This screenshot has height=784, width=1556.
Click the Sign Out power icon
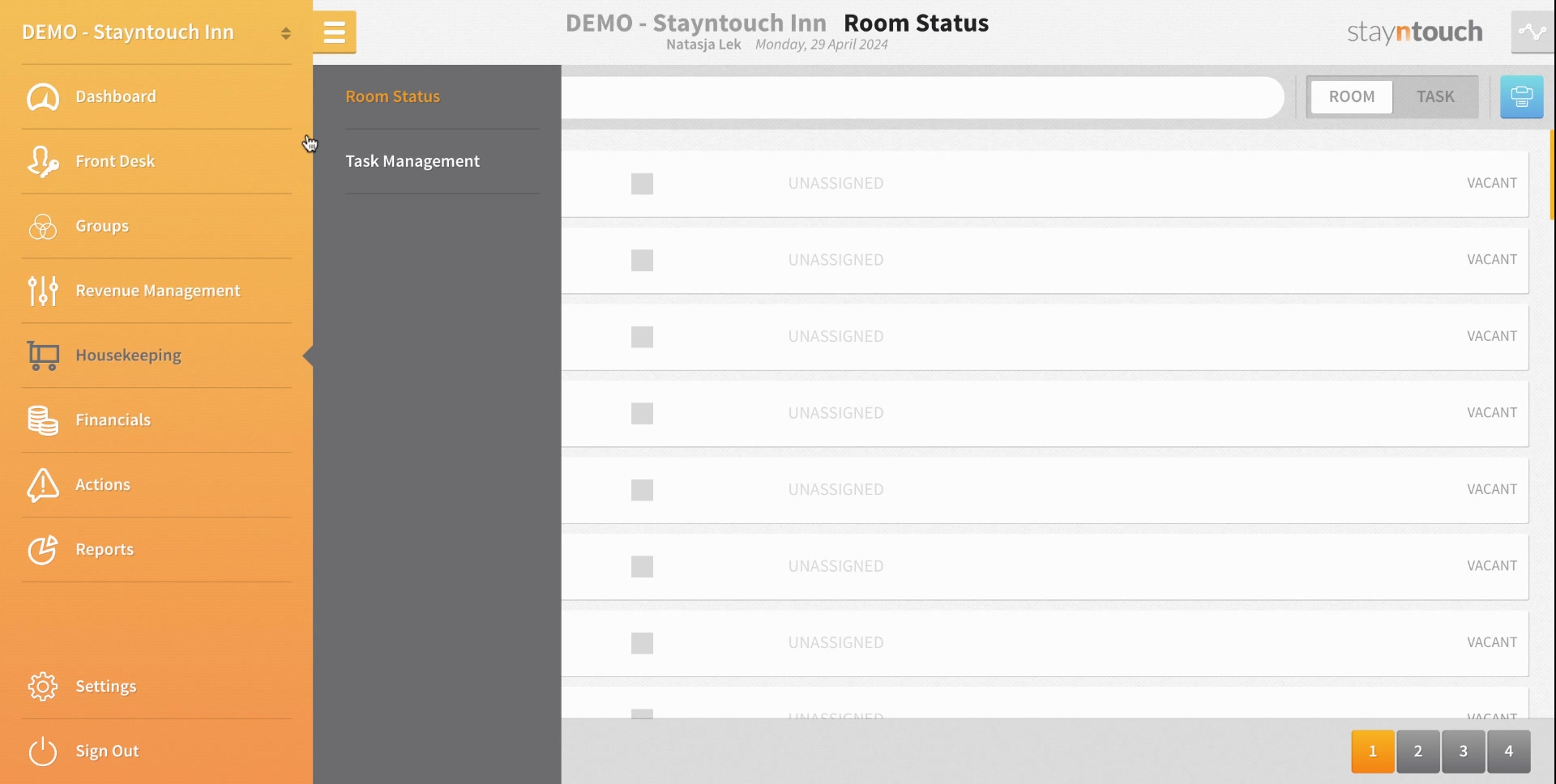pos(42,751)
